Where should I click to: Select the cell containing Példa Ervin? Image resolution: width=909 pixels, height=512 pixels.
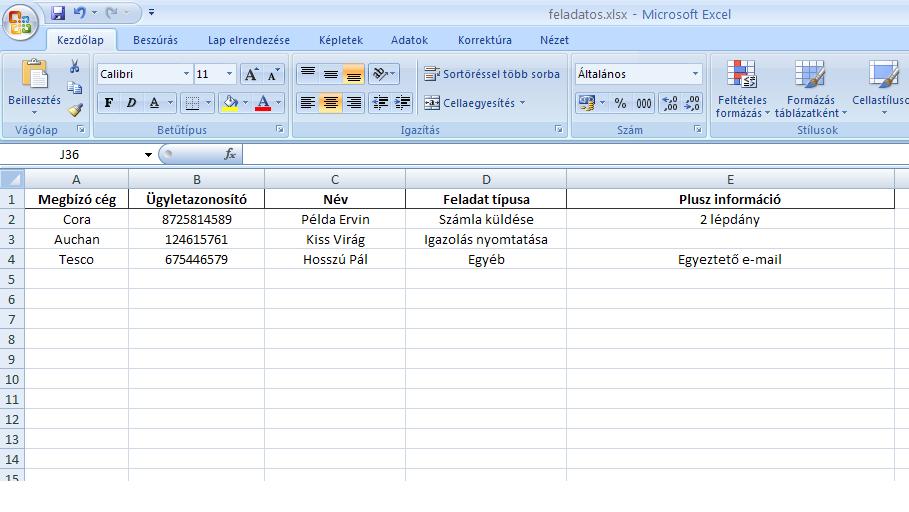coord(335,219)
